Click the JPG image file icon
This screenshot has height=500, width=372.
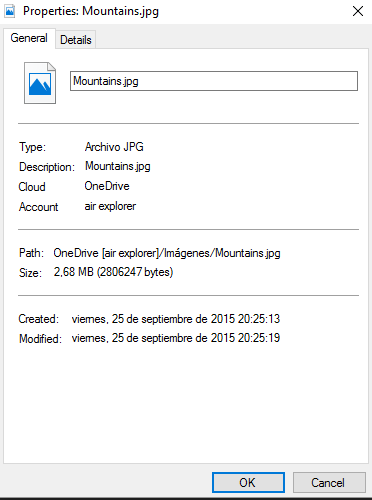coord(40,83)
